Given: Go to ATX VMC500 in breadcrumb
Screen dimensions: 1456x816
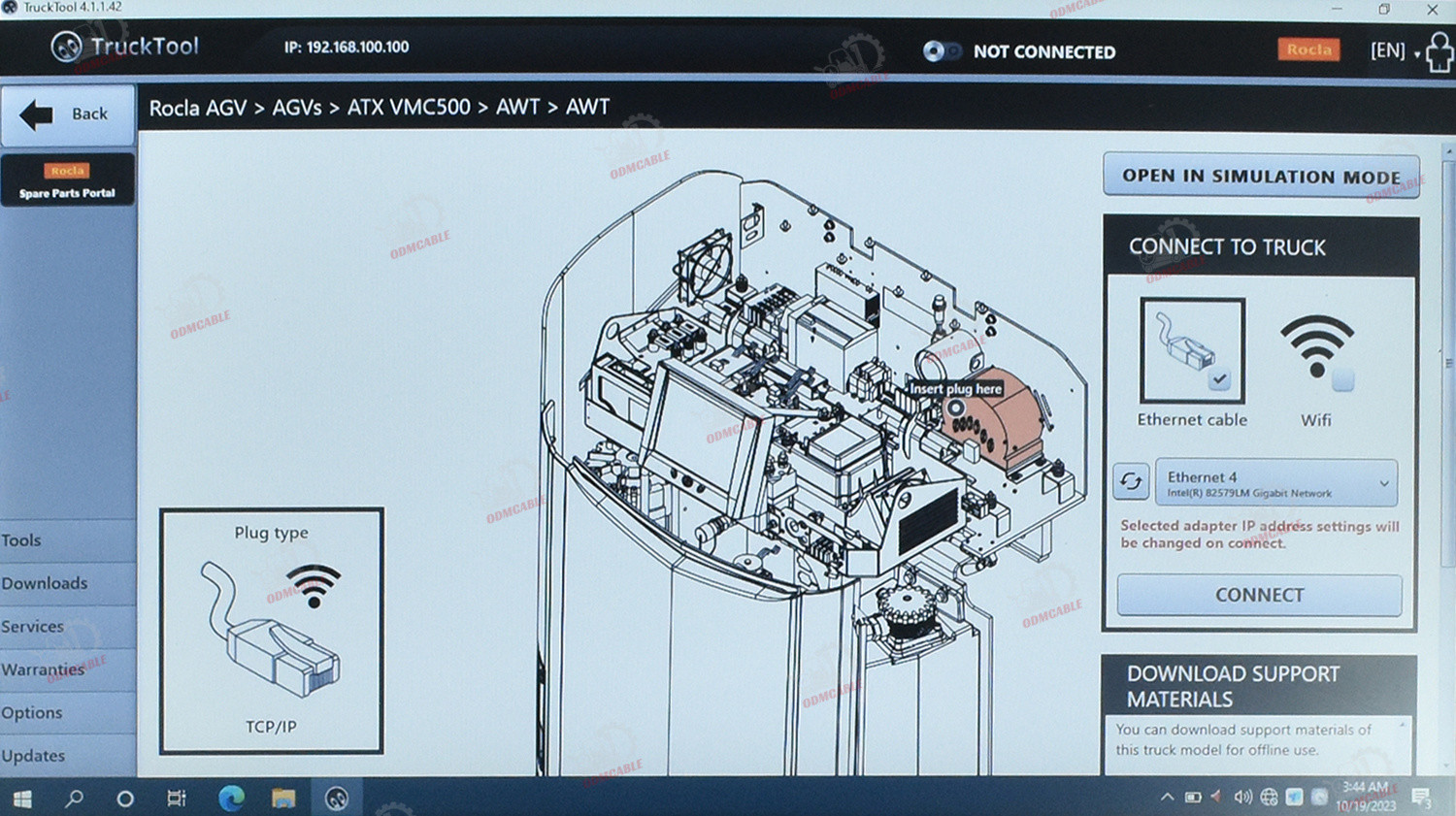Looking at the screenshot, I should [x=409, y=108].
